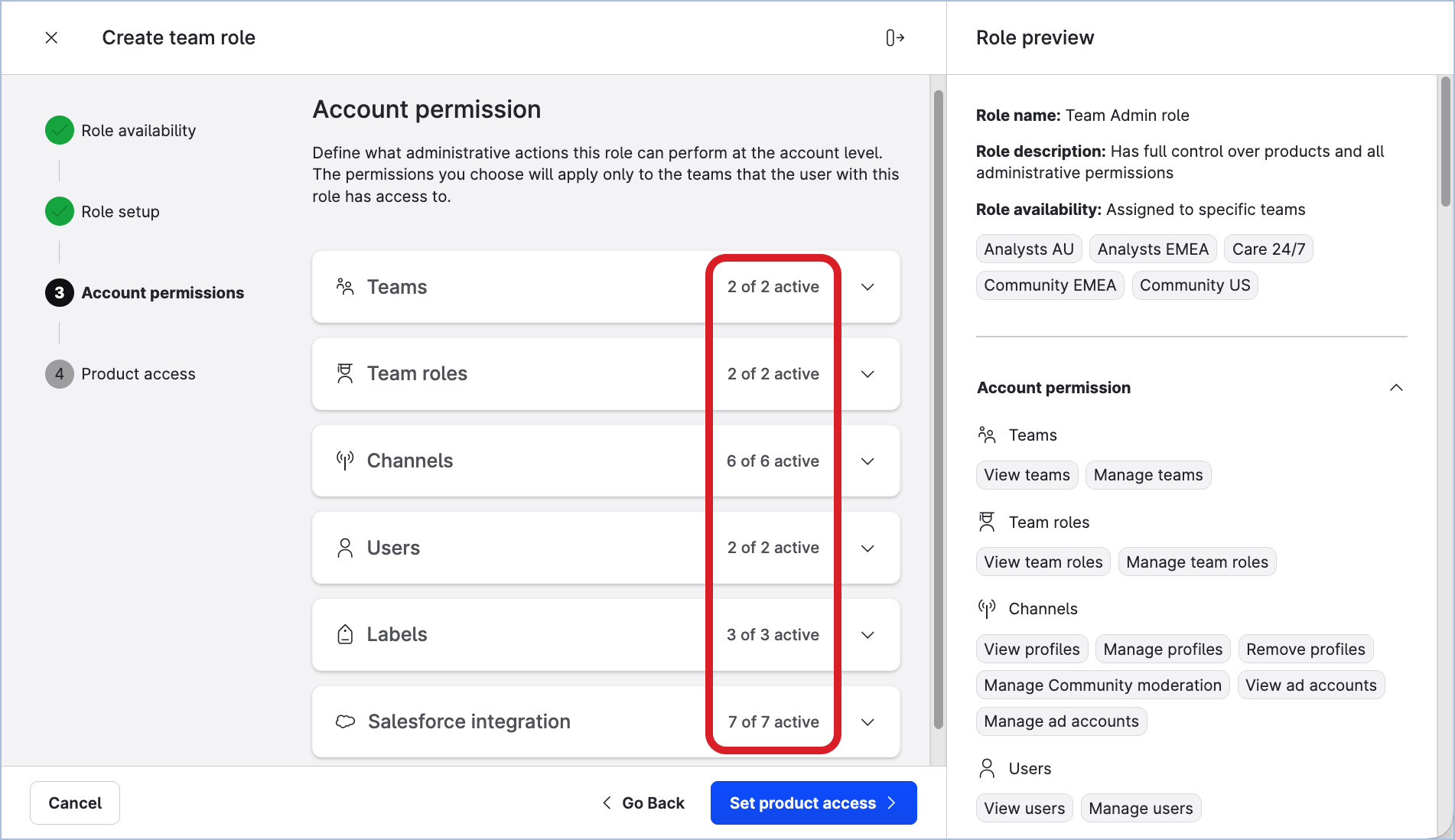This screenshot has width=1455, height=840.
Task: Click the Teams people icon in permission list
Action: point(345,287)
